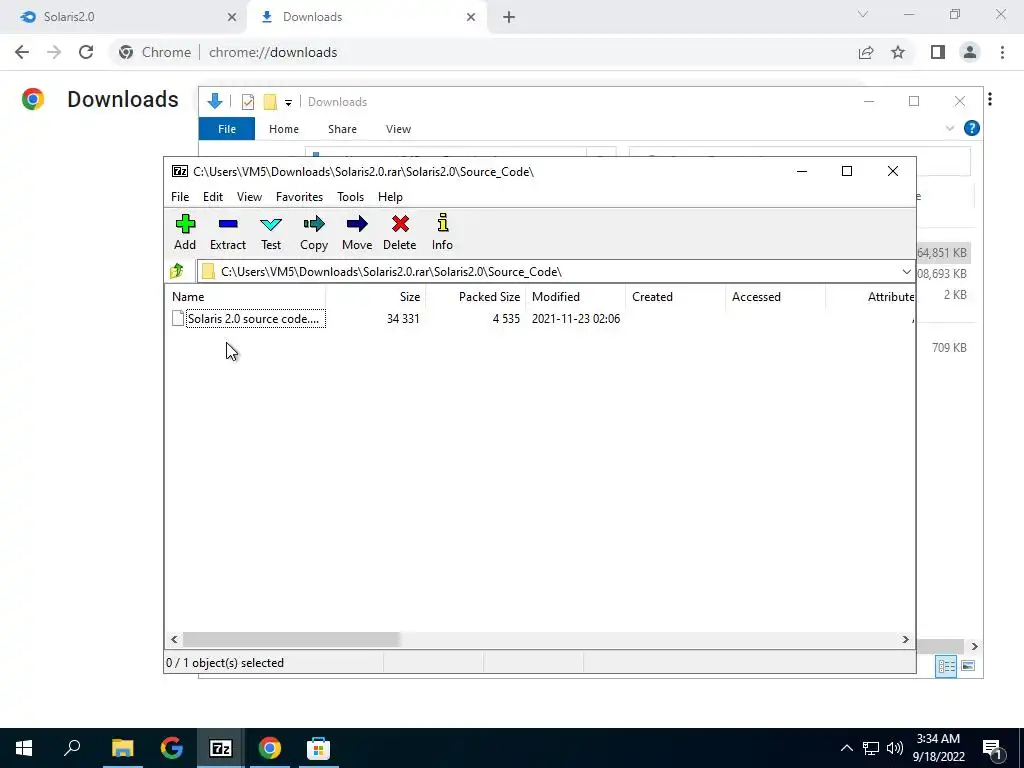Click the Chrome tab search chevron
The width and height of the screenshot is (1024, 768).
pos(863,14)
